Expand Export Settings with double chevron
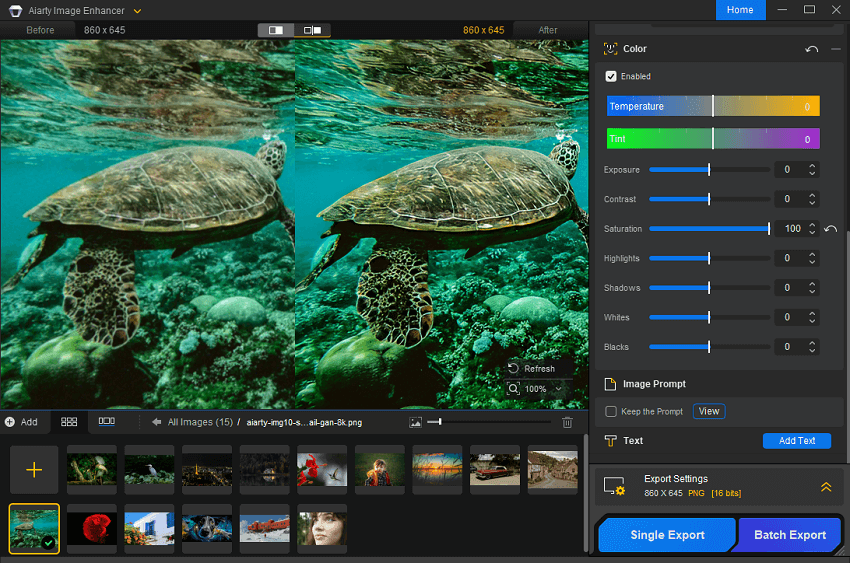The image size is (850, 563). (x=826, y=487)
